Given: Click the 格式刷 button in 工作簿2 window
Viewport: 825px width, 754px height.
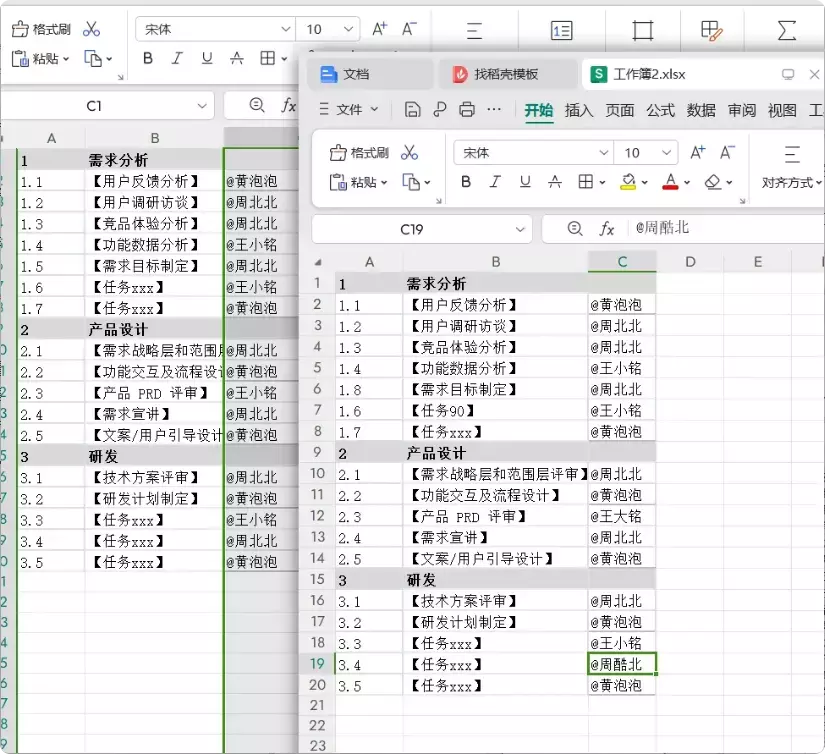Looking at the screenshot, I should 360,153.
